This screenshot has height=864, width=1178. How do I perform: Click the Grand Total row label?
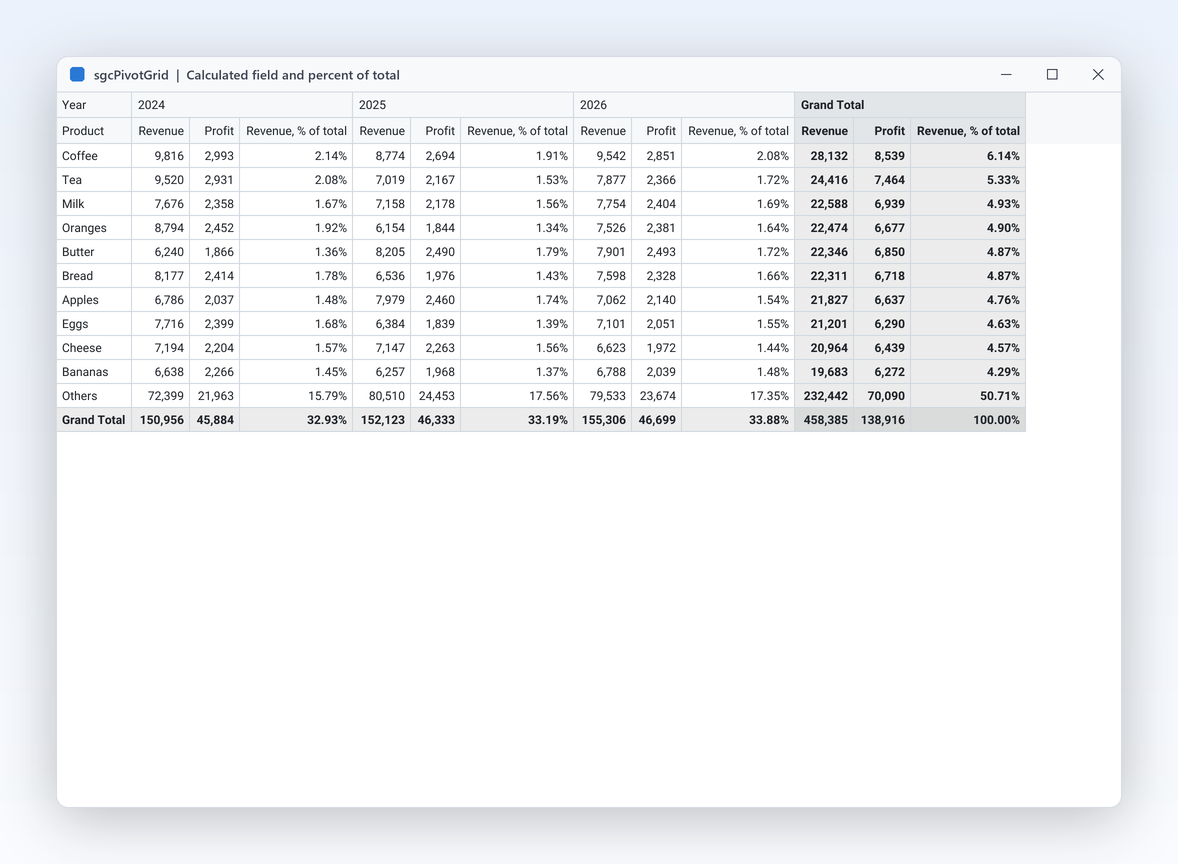click(94, 420)
